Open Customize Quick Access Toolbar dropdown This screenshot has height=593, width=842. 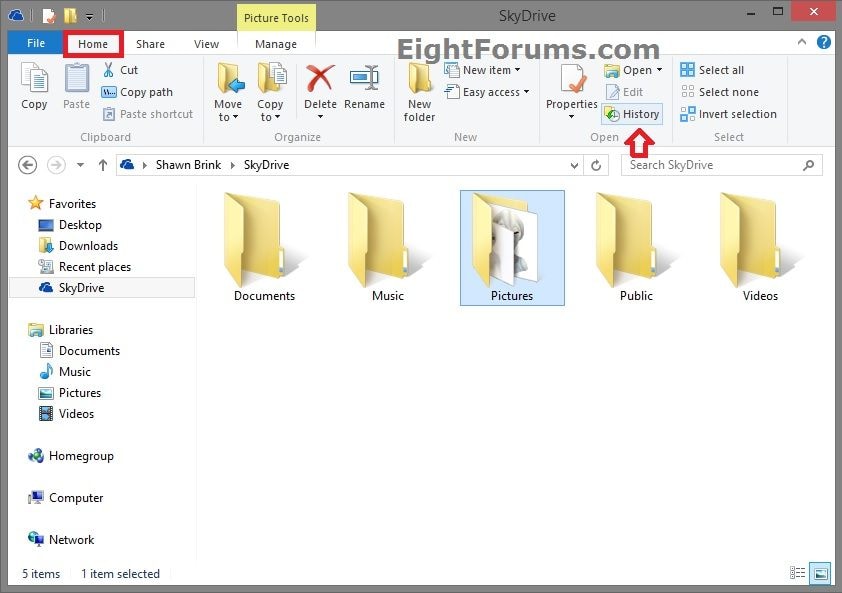click(x=90, y=17)
